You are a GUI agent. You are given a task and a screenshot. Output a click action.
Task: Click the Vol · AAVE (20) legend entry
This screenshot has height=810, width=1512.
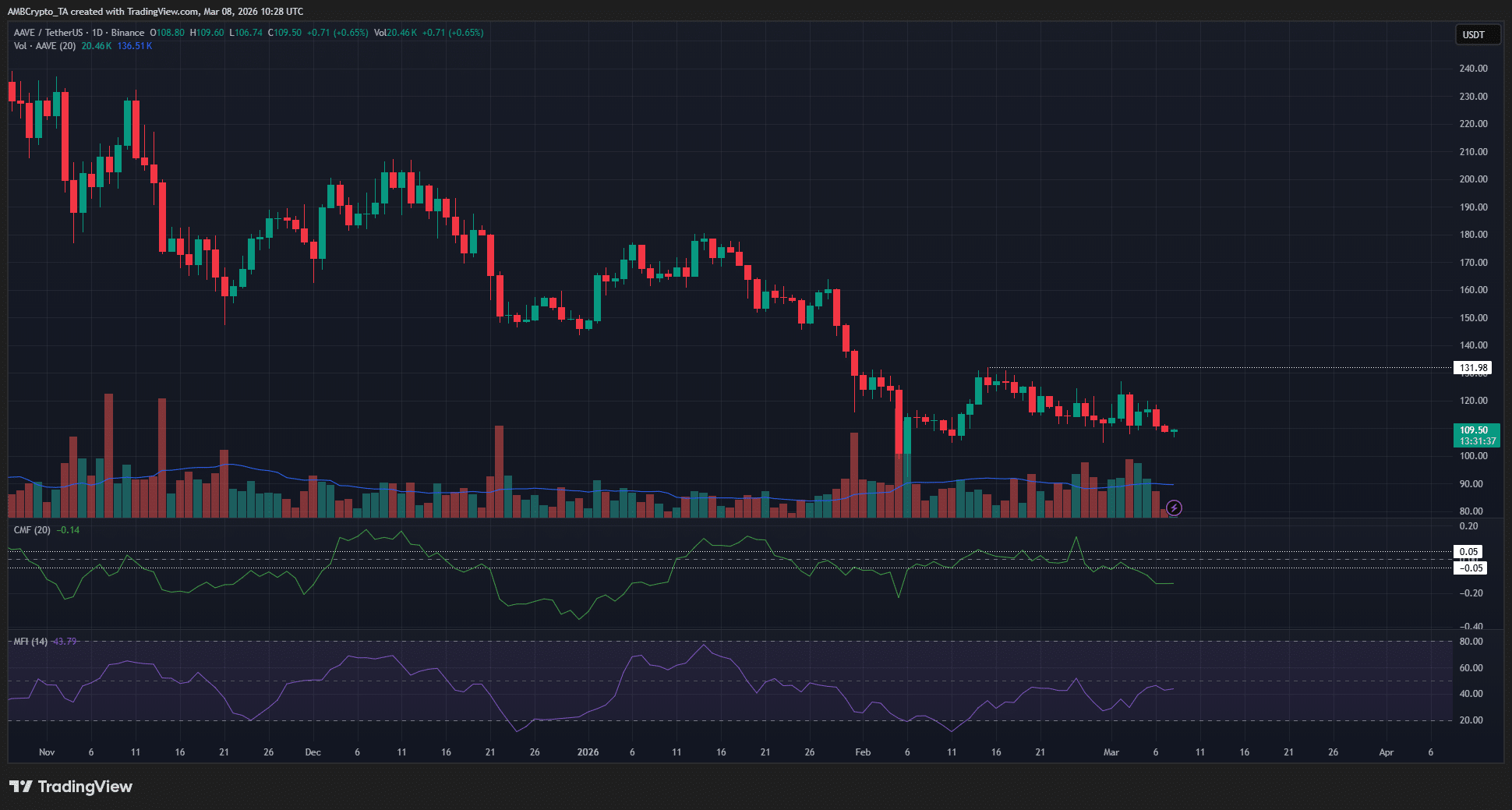(47, 46)
